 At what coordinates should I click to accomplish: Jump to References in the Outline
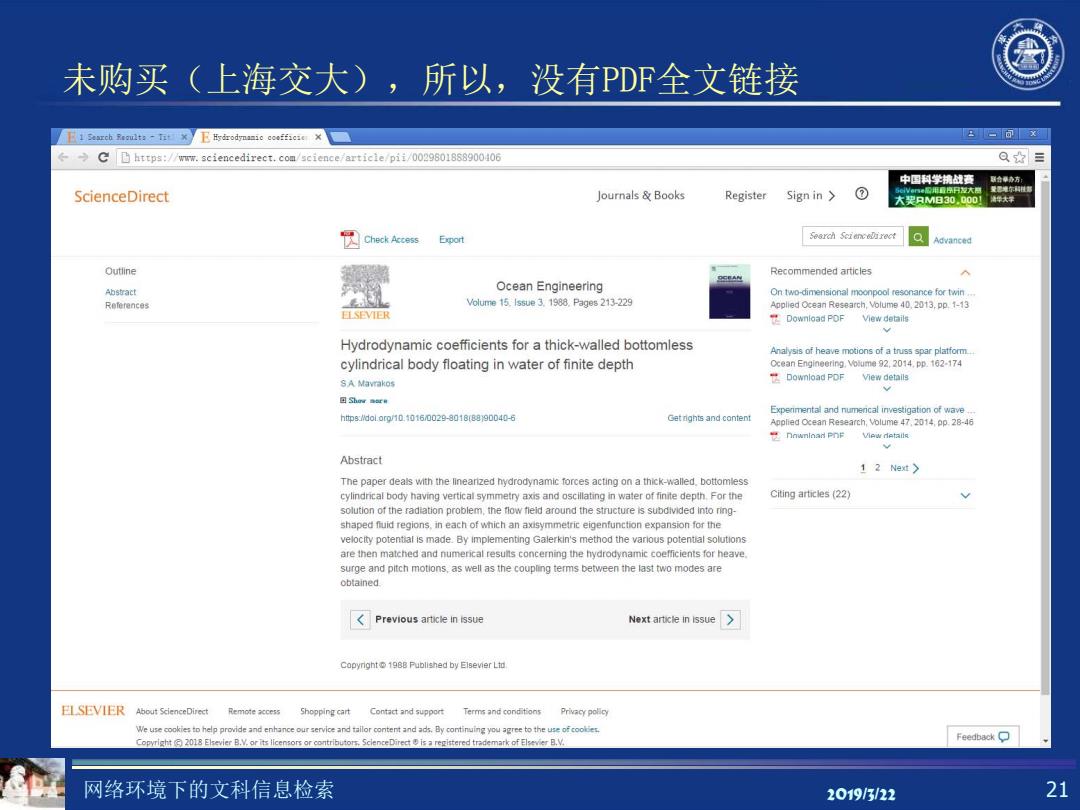tap(127, 305)
